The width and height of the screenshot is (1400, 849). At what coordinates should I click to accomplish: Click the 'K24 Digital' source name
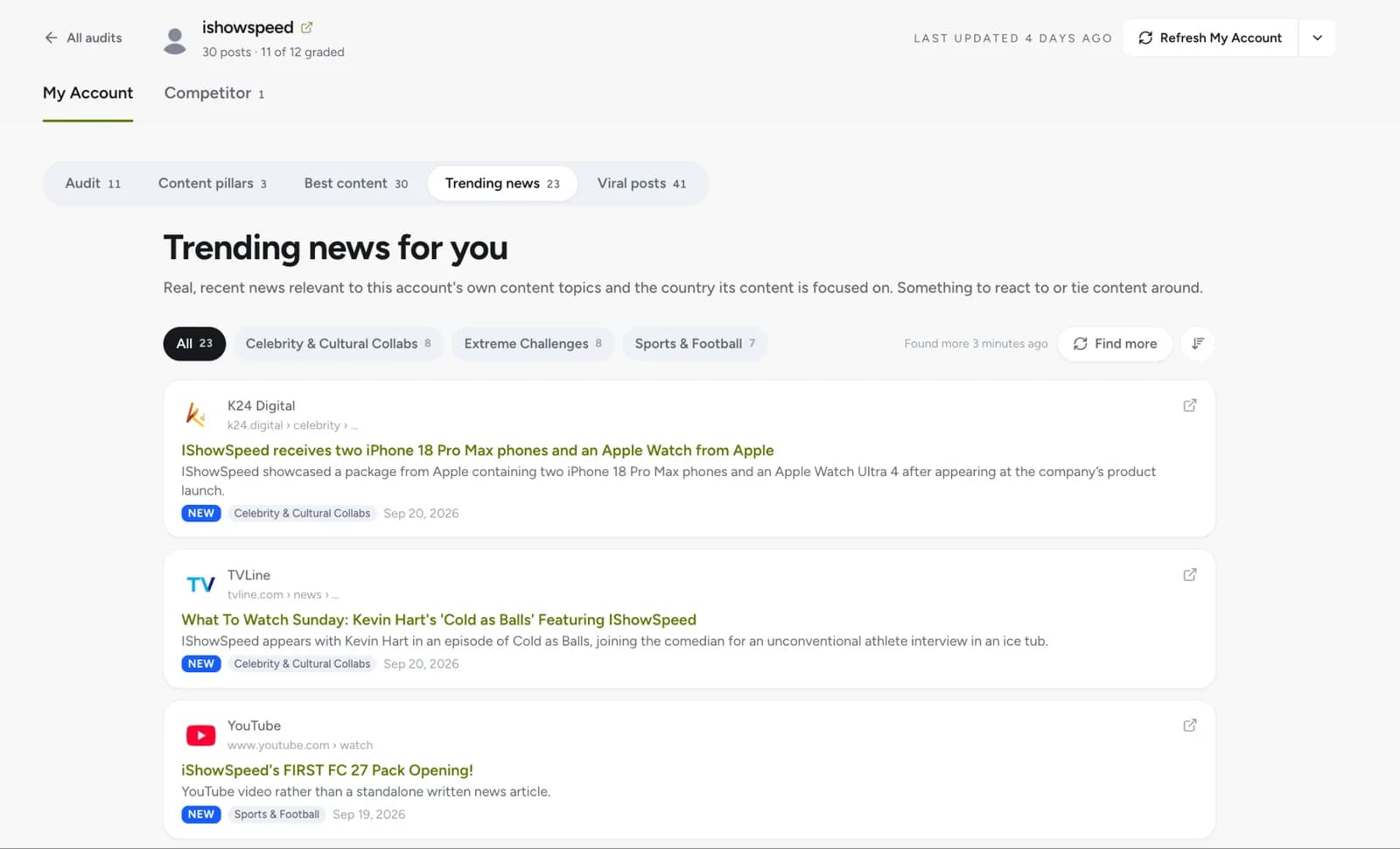(x=262, y=405)
